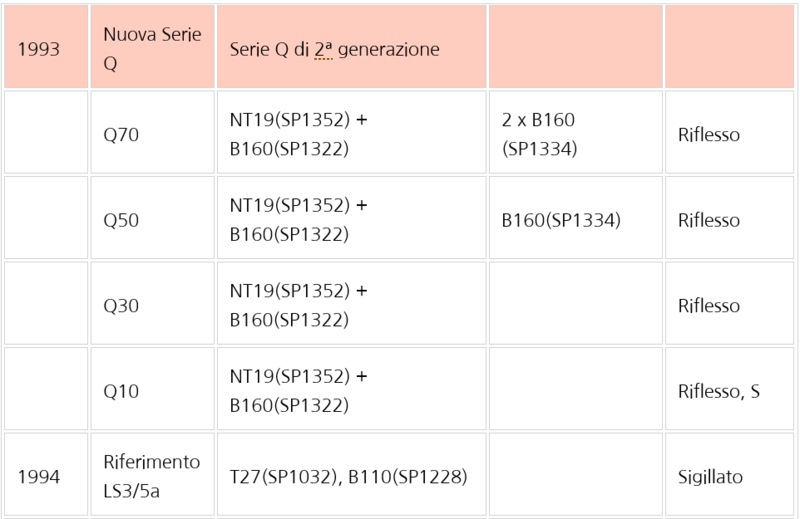Click the "2 x B160 (SP1334)" cell

point(541,134)
